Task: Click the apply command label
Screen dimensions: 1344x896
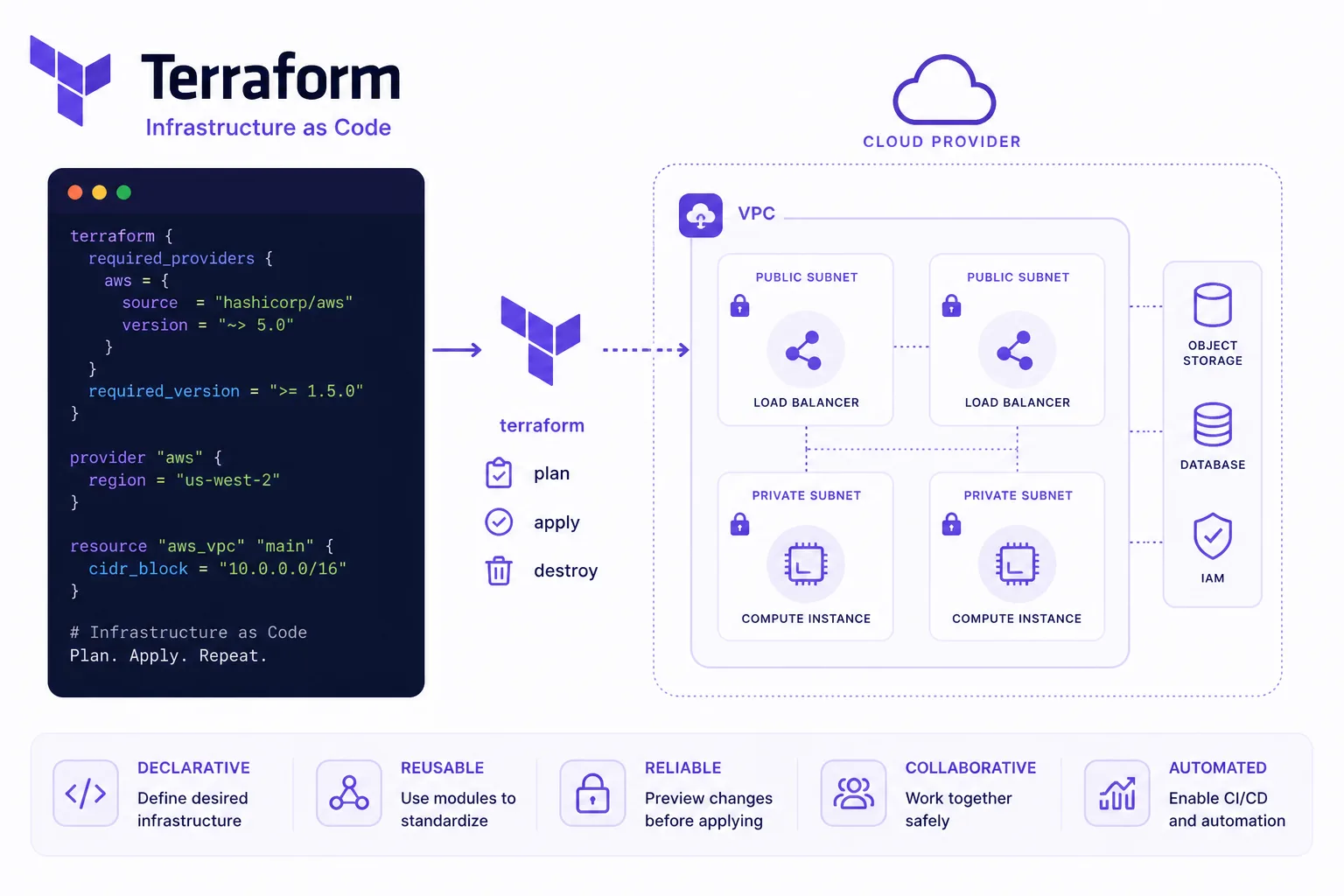Action: click(x=557, y=522)
